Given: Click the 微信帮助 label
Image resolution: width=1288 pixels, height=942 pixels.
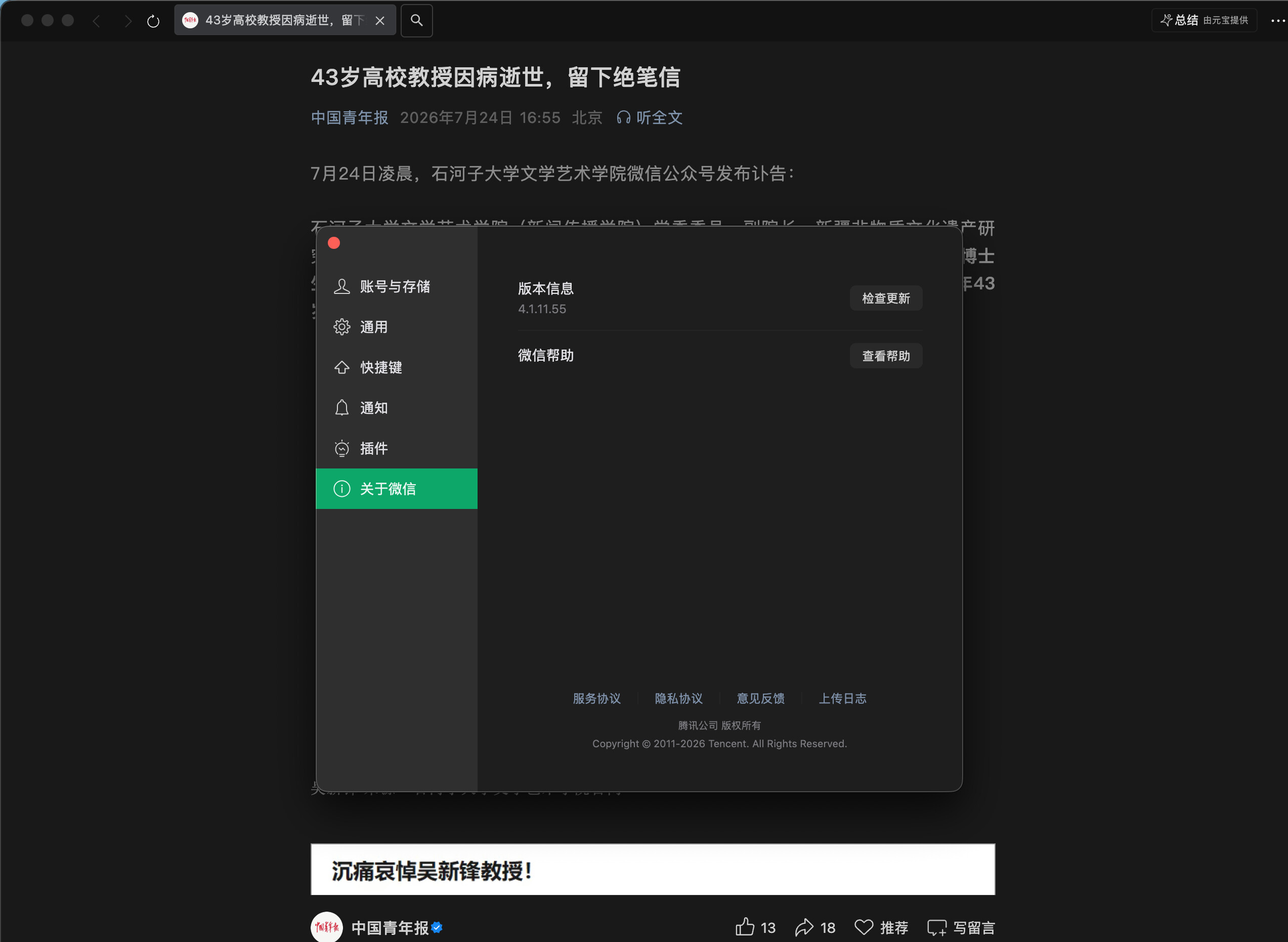Looking at the screenshot, I should coord(546,355).
